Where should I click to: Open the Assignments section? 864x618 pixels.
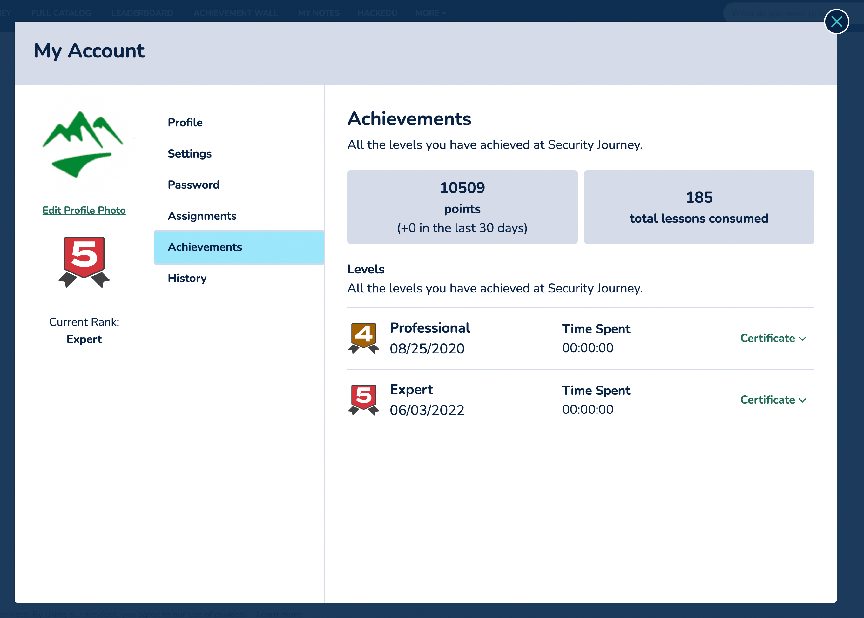202,216
